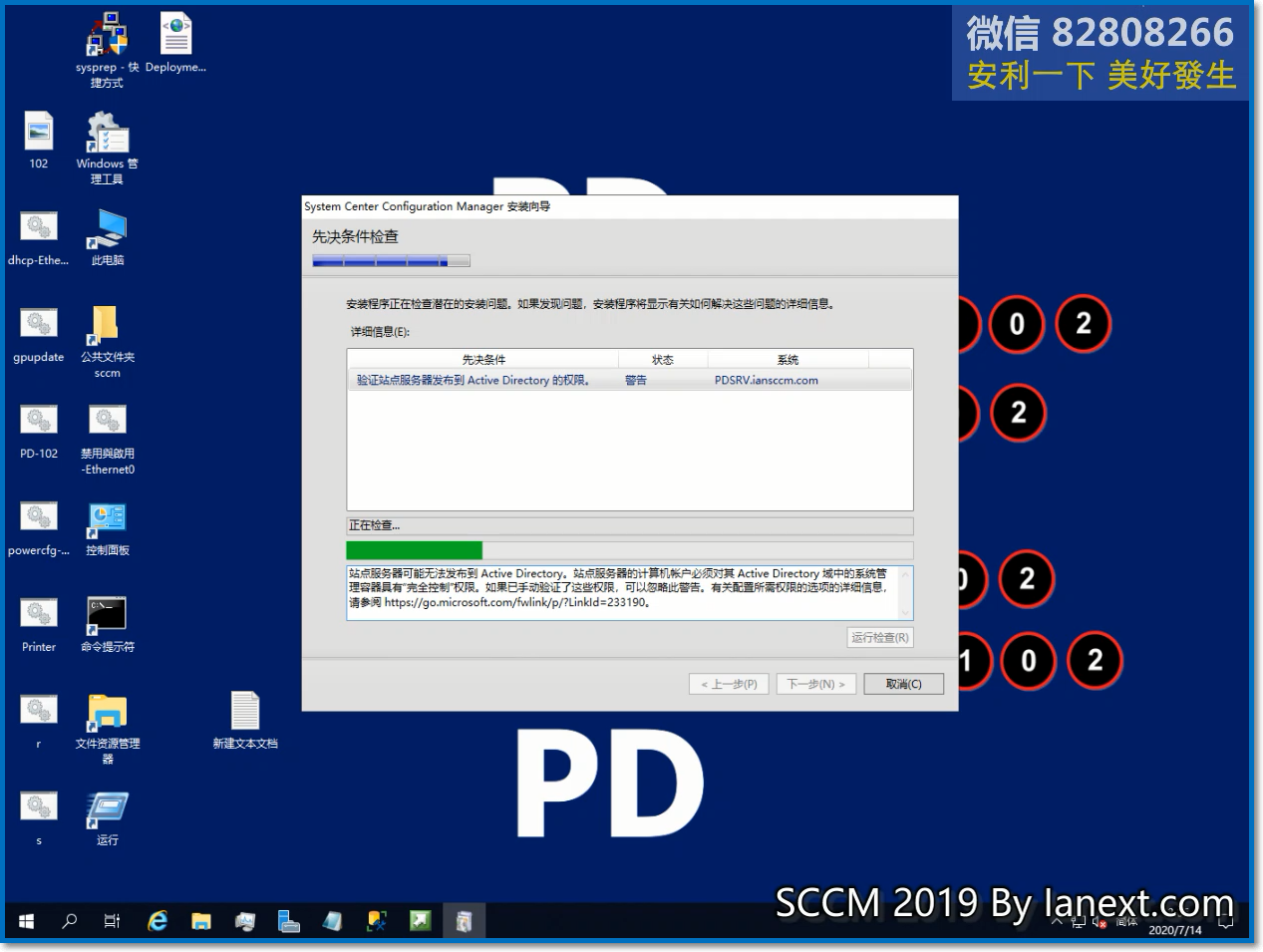Click 取消(C) button in wizard
The image size is (1263, 952).
pos(903,684)
